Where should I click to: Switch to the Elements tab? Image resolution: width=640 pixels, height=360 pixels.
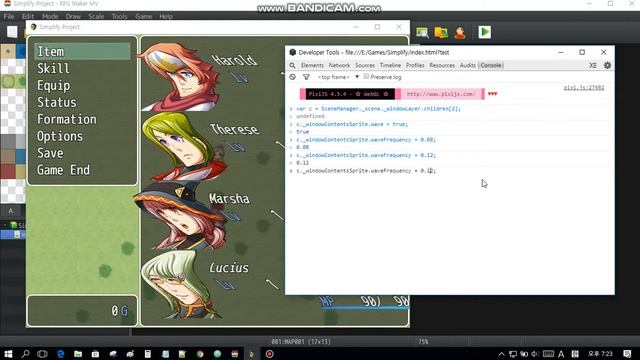[312, 65]
